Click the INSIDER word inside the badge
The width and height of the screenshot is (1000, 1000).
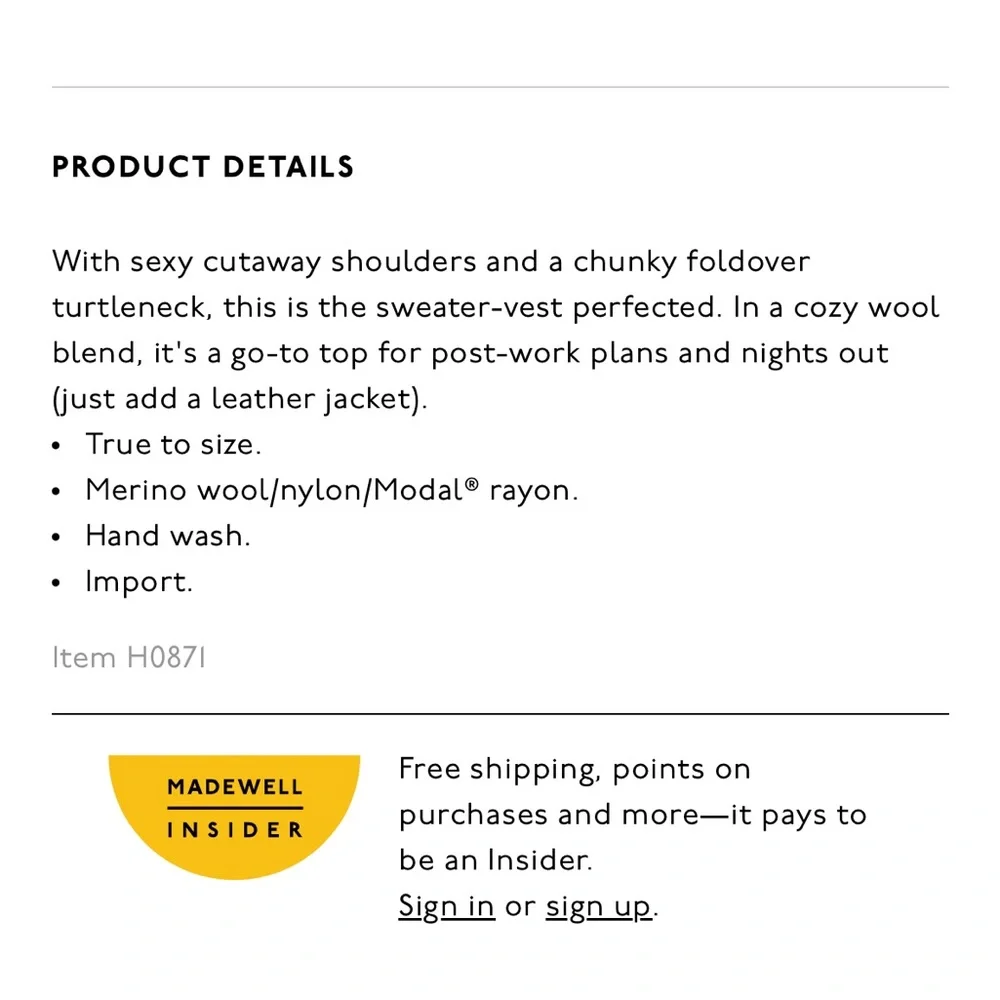tap(234, 830)
